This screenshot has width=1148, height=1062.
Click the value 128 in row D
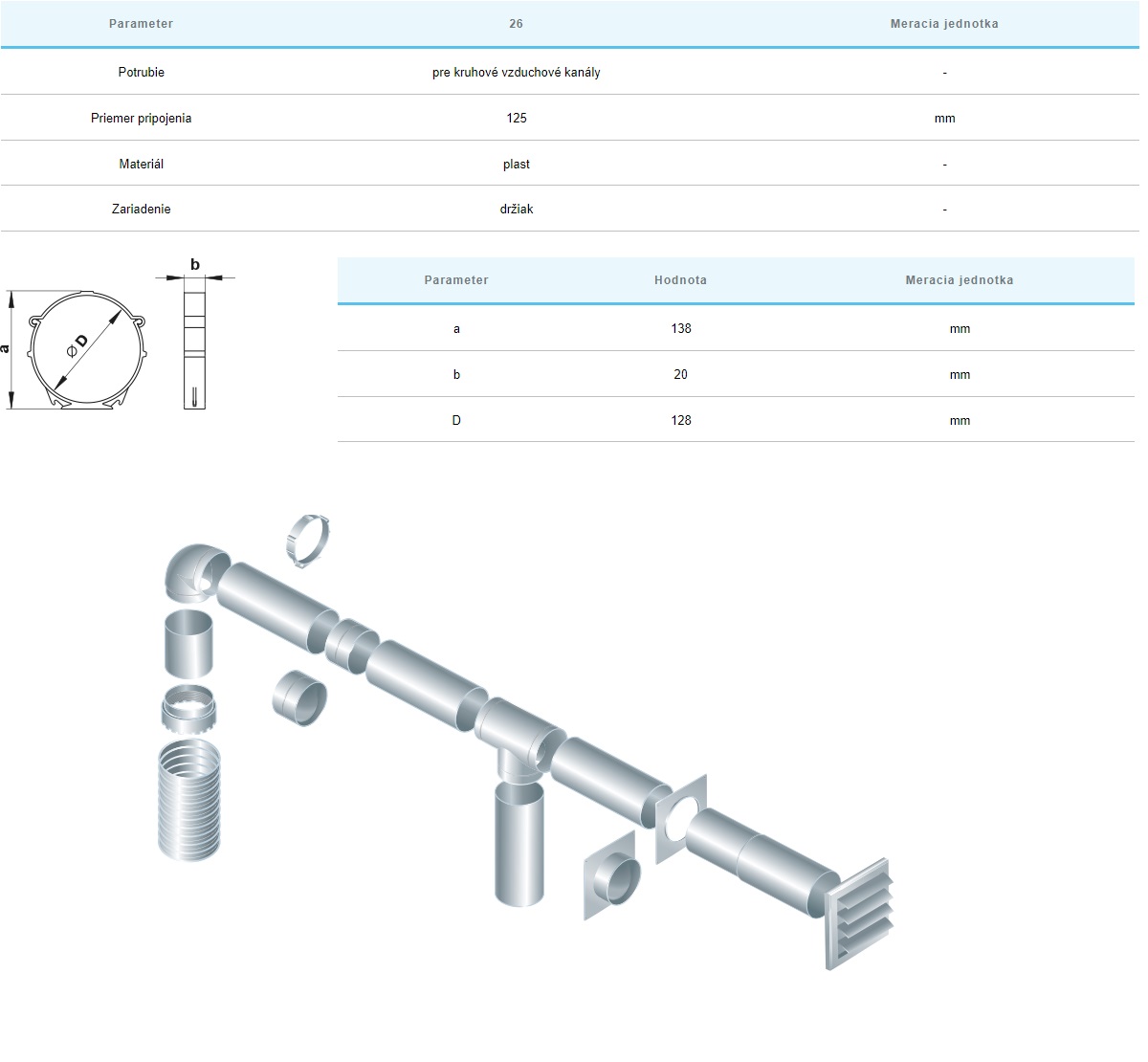tap(680, 420)
